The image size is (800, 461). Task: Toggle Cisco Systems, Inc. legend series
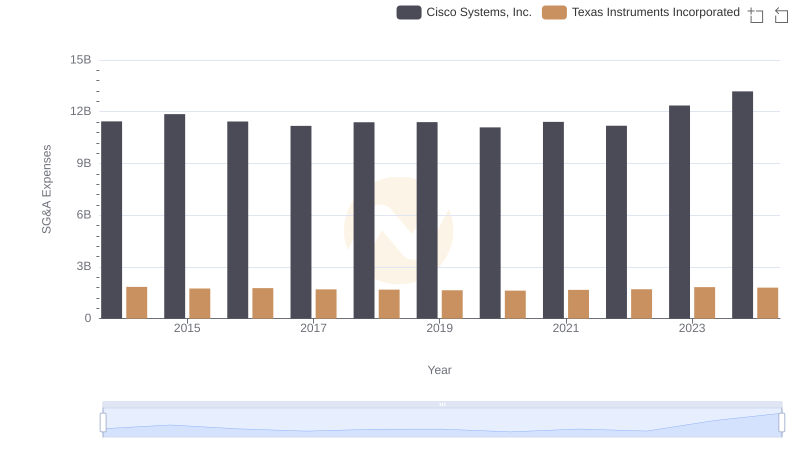(464, 12)
